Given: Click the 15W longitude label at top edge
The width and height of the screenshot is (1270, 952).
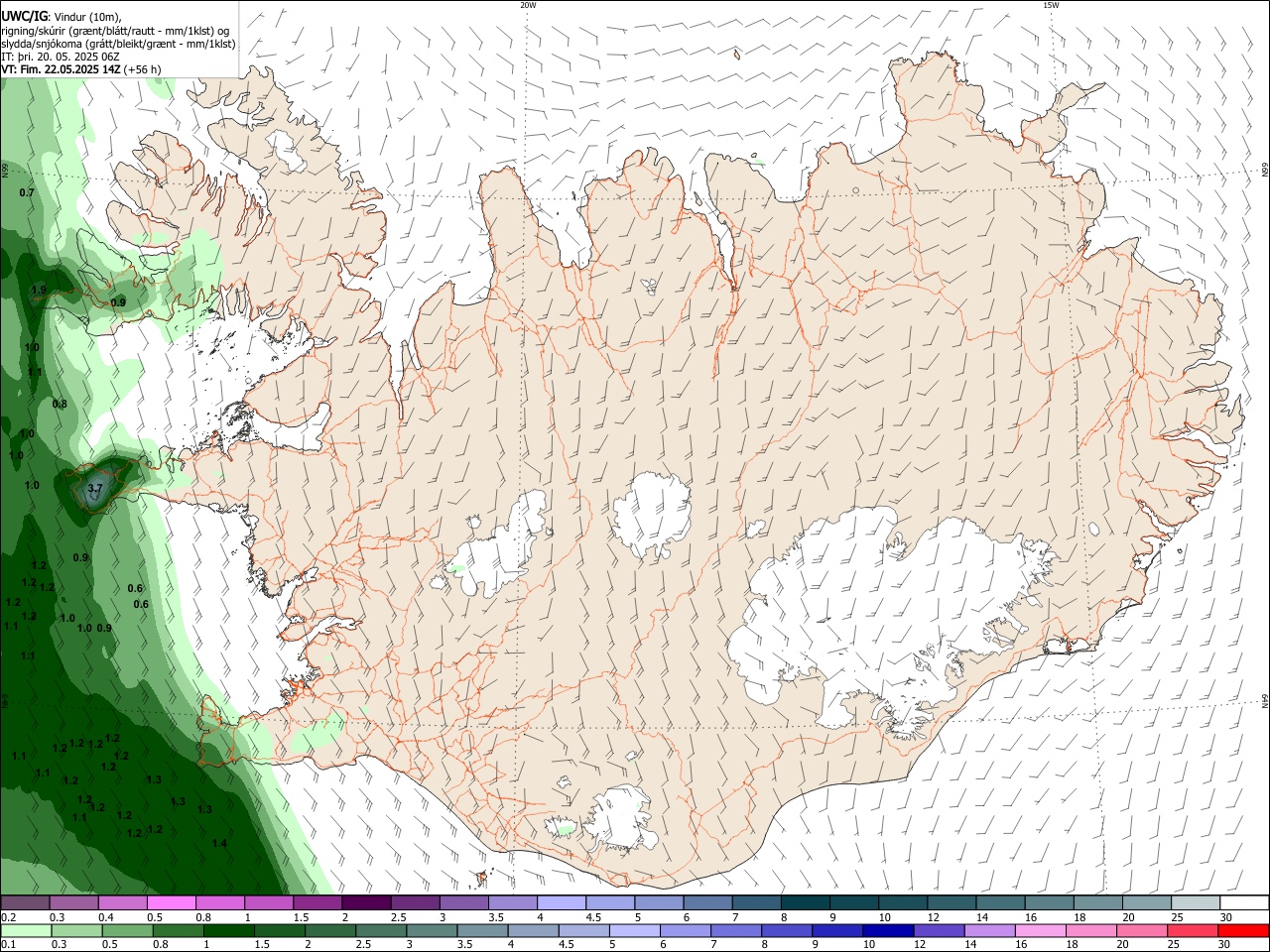Looking at the screenshot, I should (x=1051, y=5).
